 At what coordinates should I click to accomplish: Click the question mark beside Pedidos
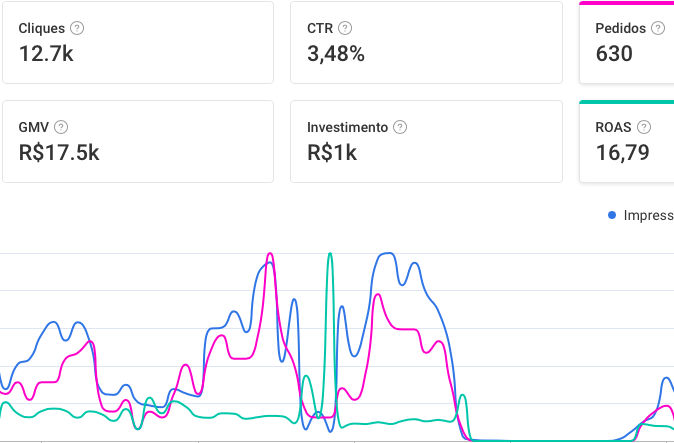point(657,28)
